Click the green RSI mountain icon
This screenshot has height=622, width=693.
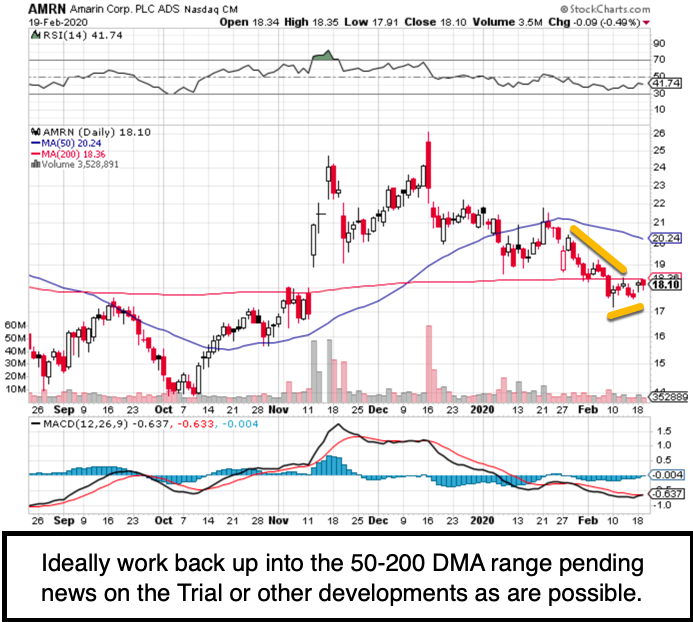(x=35, y=35)
